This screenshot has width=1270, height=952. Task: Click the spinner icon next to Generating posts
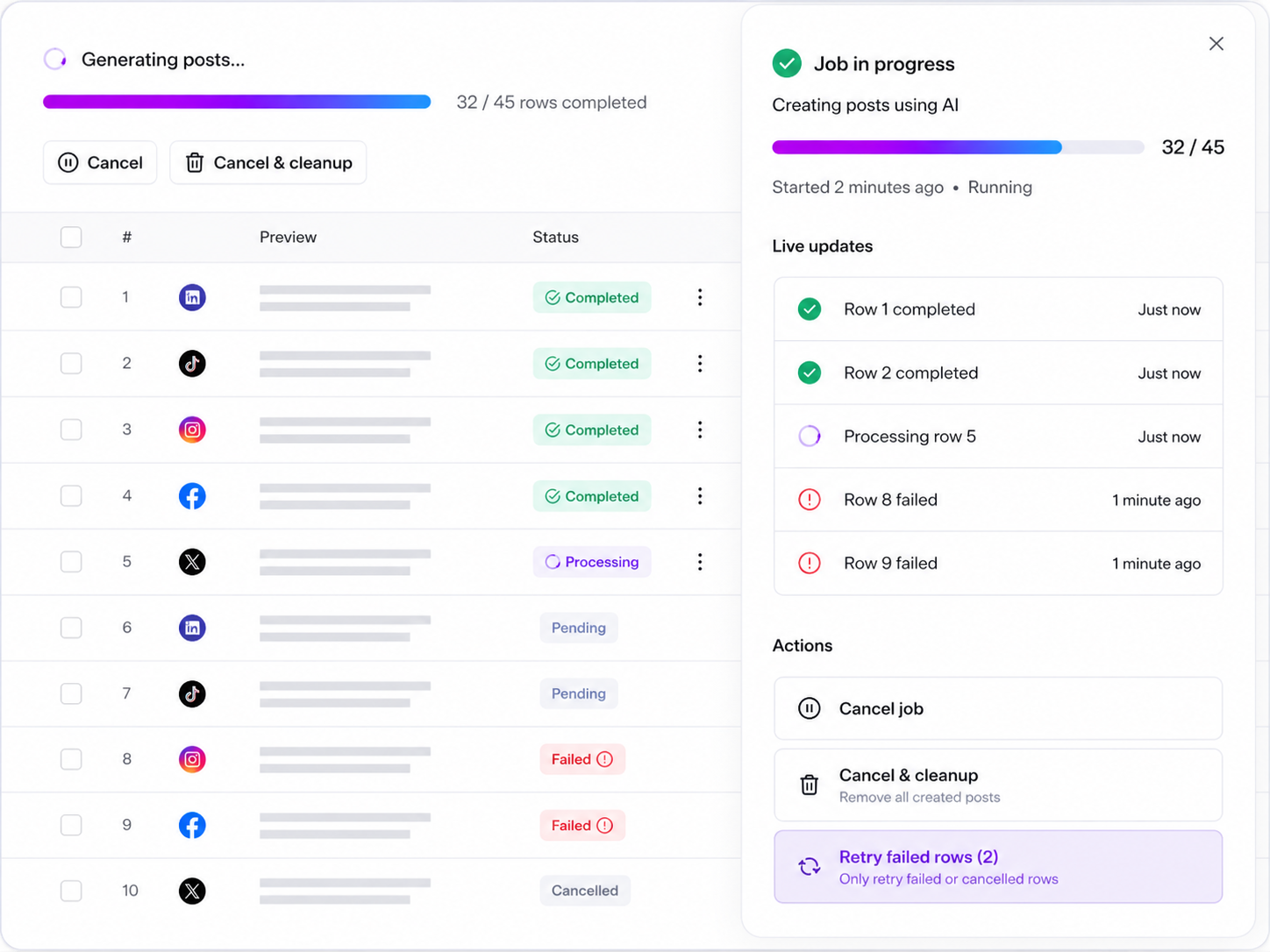tap(55, 59)
